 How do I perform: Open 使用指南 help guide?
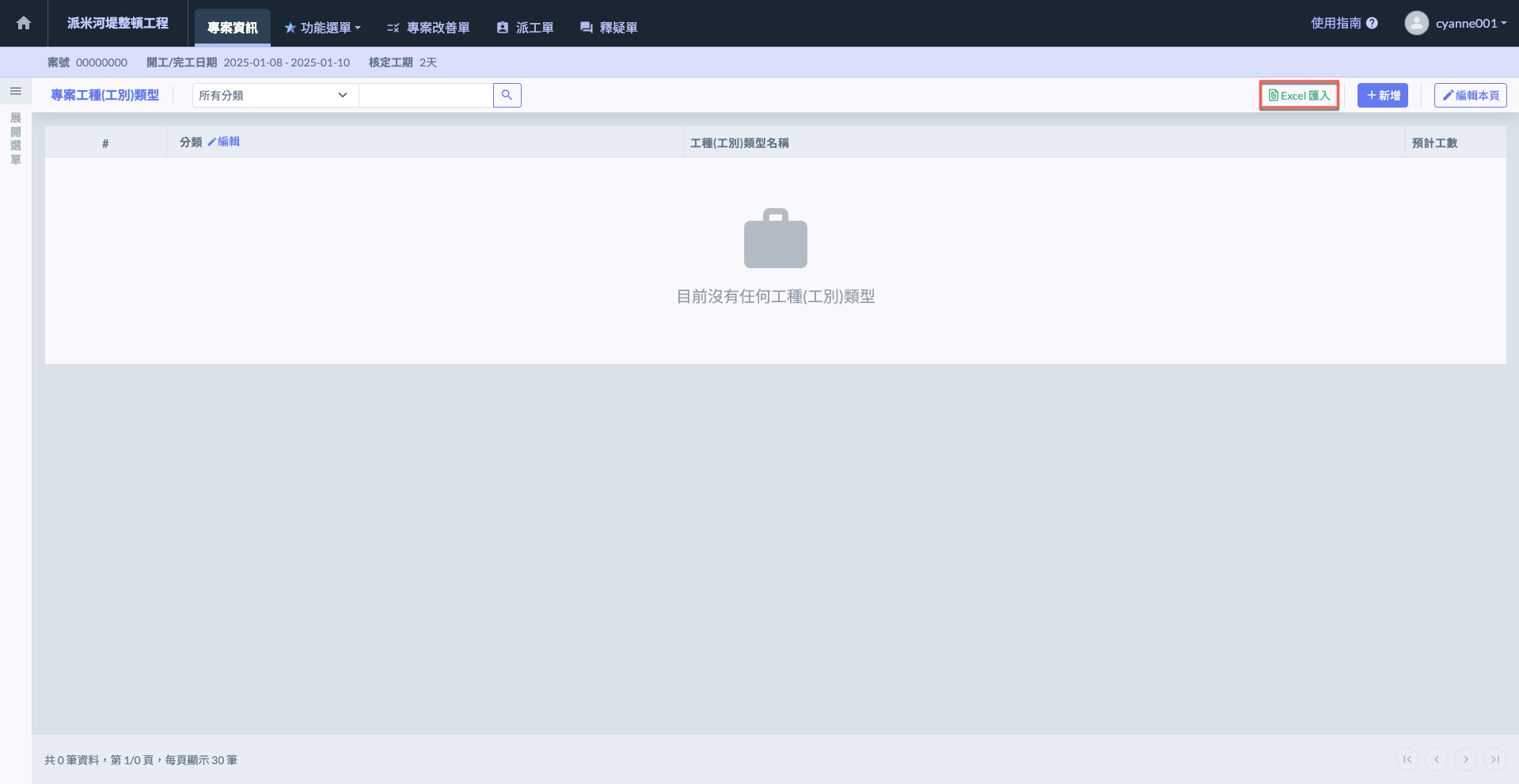click(1343, 23)
